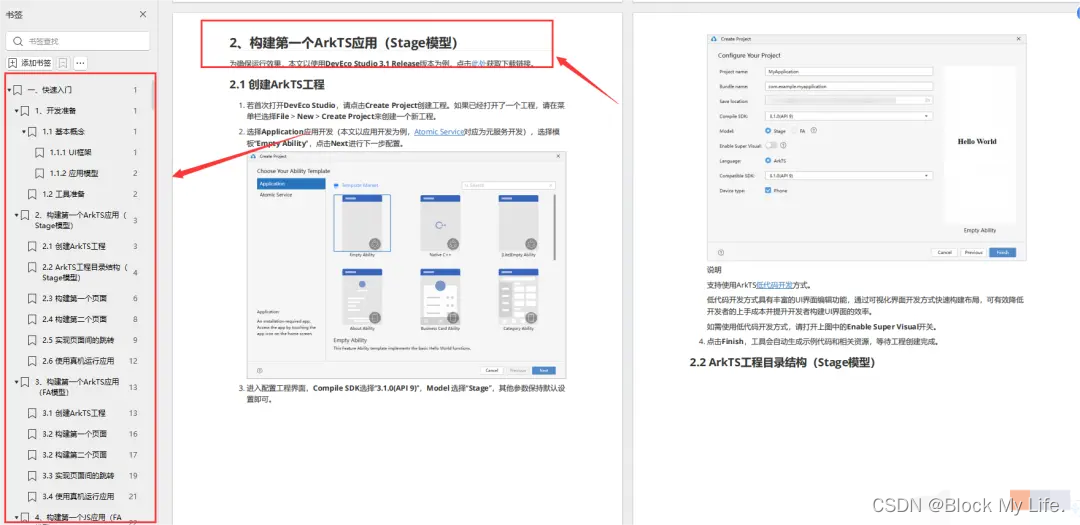This screenshot has width=1080, height=525.
Task: Collapse the 一、快速入门 bookmark node
Action: pos(9,90)
